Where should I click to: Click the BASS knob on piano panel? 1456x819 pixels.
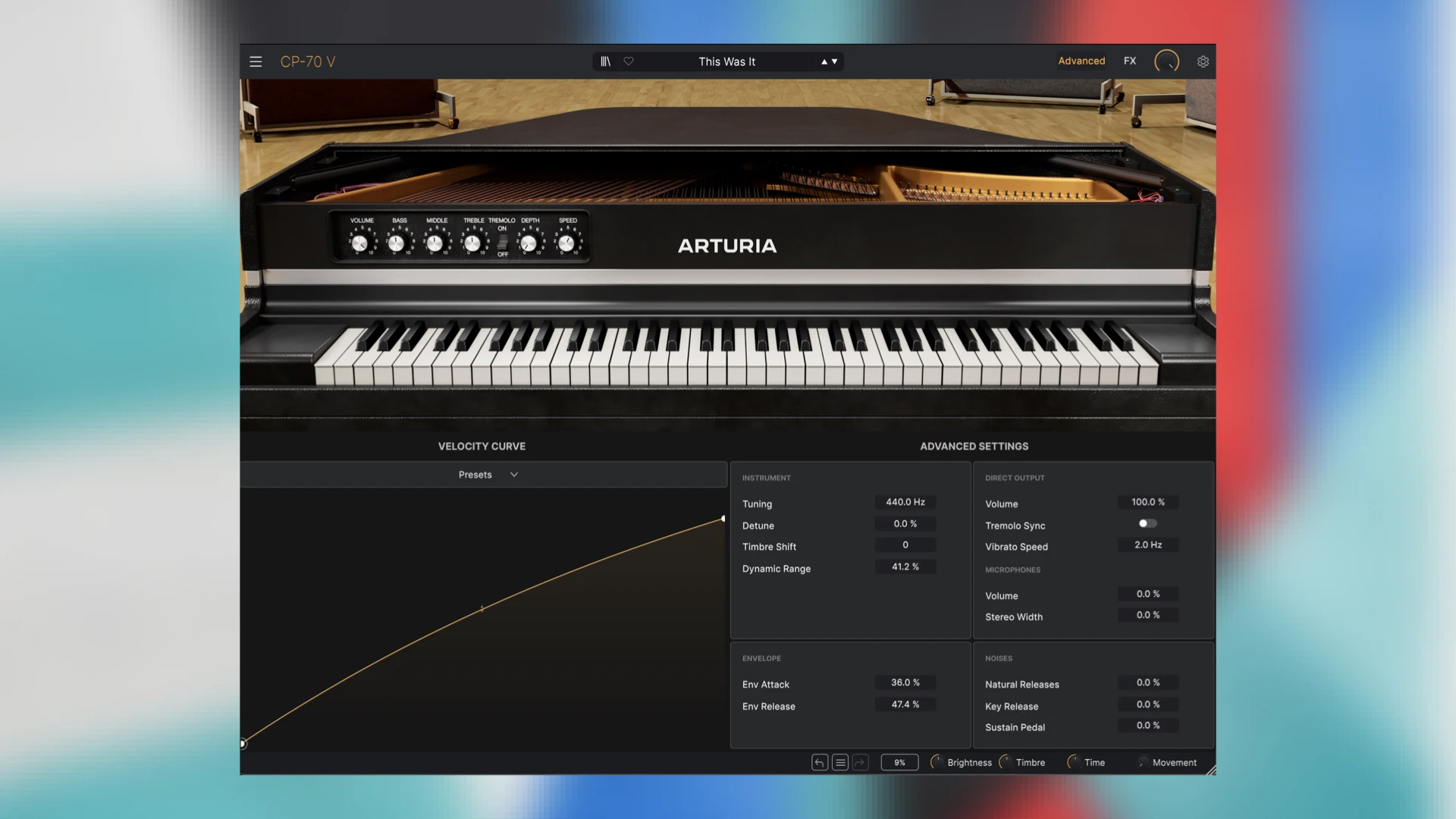(396, 243)
